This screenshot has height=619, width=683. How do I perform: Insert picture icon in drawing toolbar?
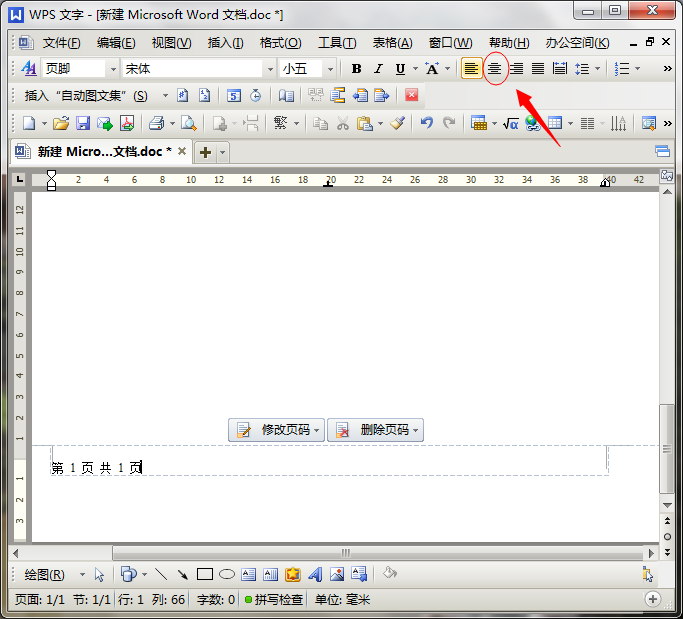click(x=337, y=575)
